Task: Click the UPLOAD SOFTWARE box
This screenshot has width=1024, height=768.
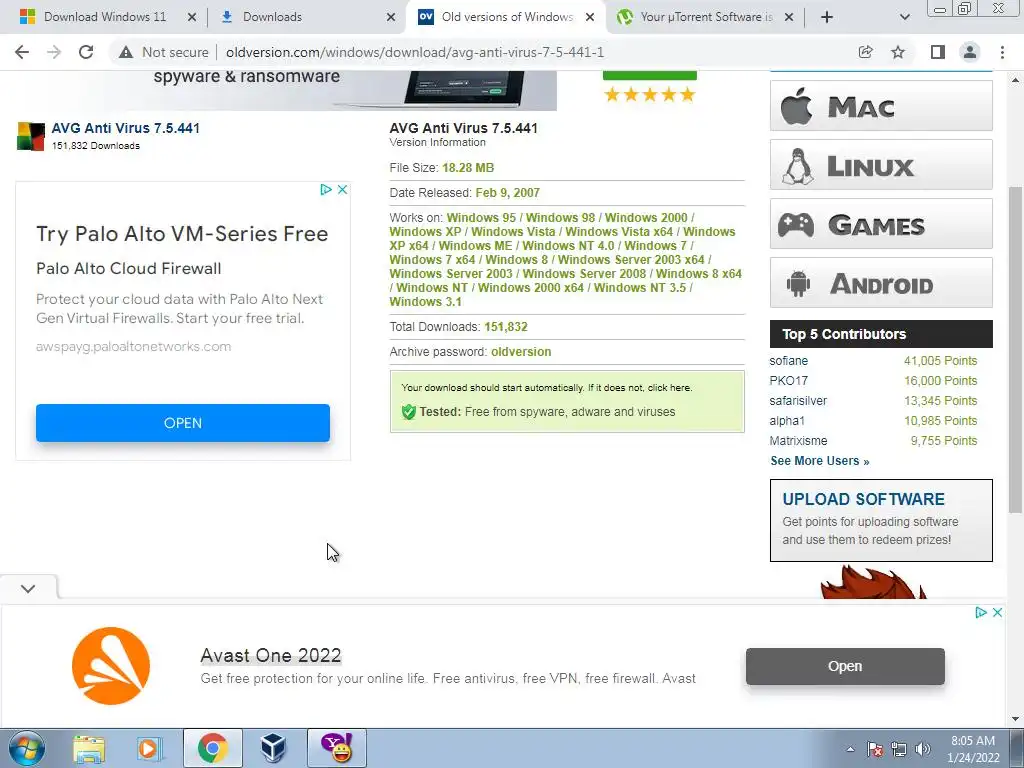Action: click(881, 520)
